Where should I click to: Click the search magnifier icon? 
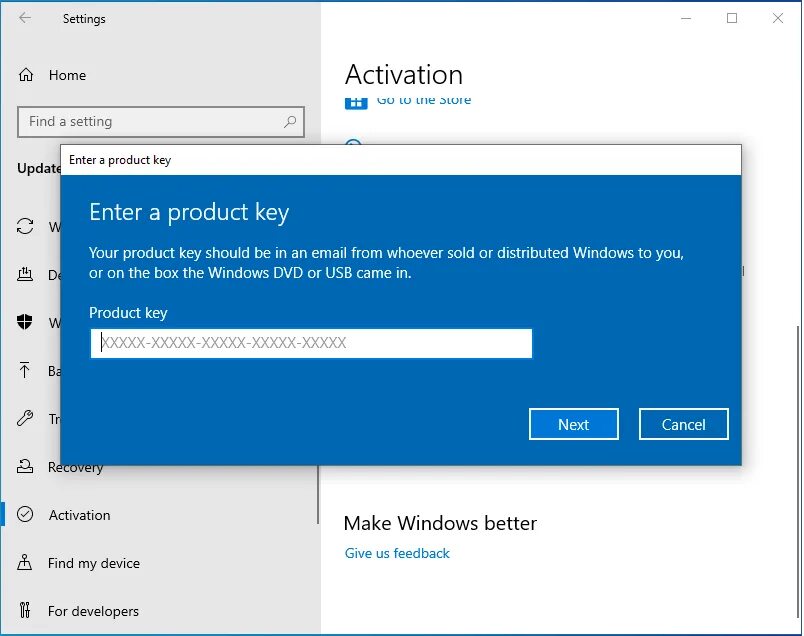[290, 122]
